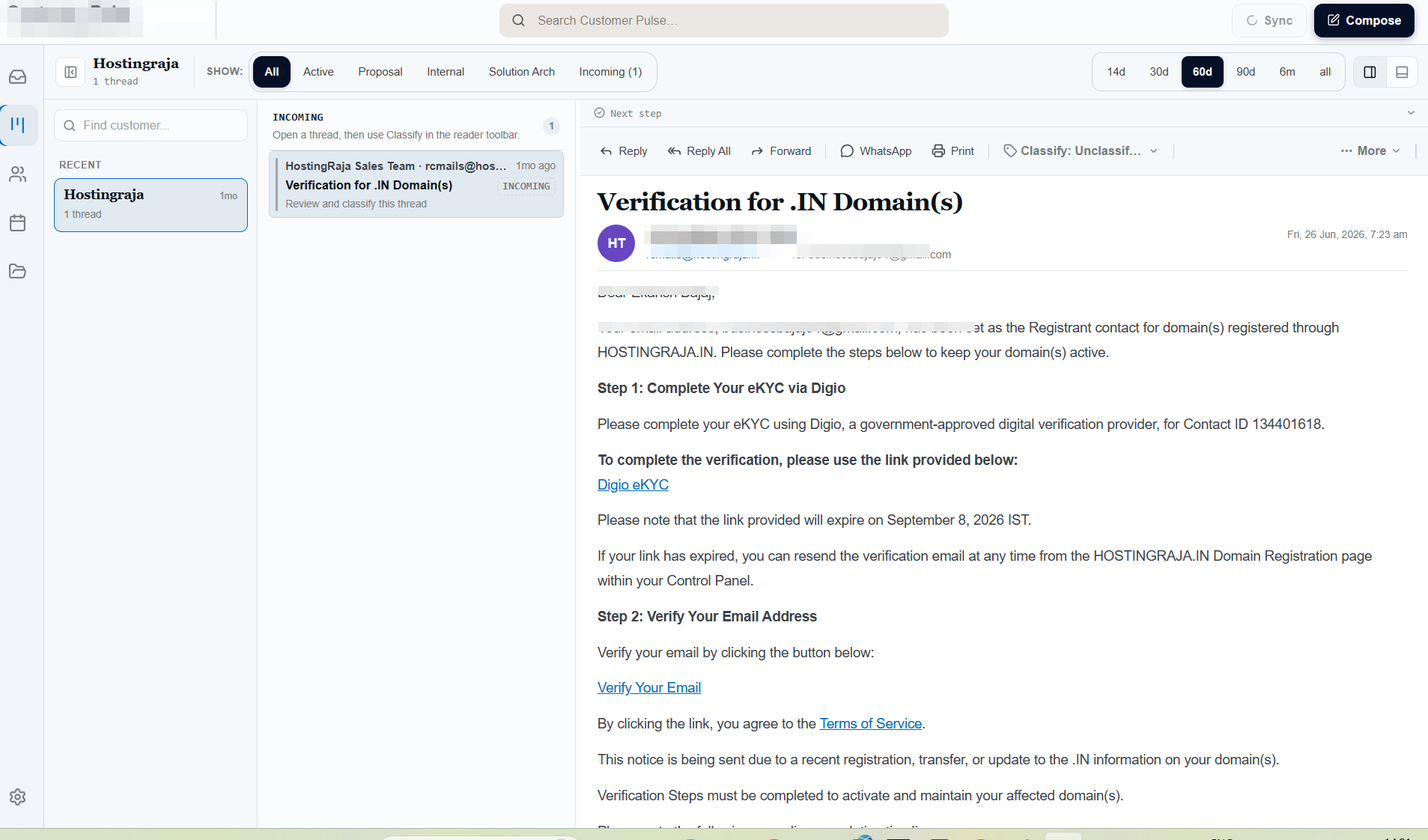Open the Verification for .IN Domain(s) thread
Screen dimensions: 1428x840
[x=416, y=184]
